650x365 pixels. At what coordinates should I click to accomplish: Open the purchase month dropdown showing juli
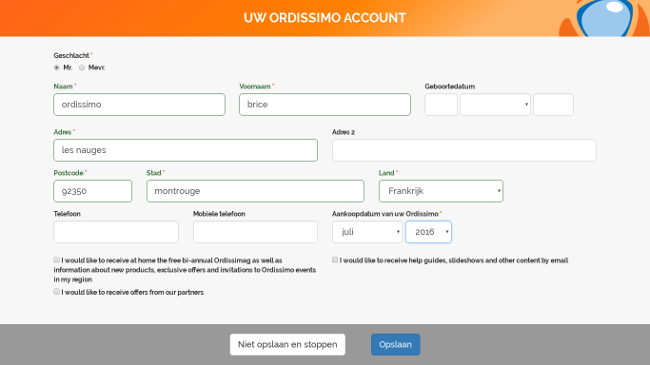pyautogui.click(x=367, y=232)
